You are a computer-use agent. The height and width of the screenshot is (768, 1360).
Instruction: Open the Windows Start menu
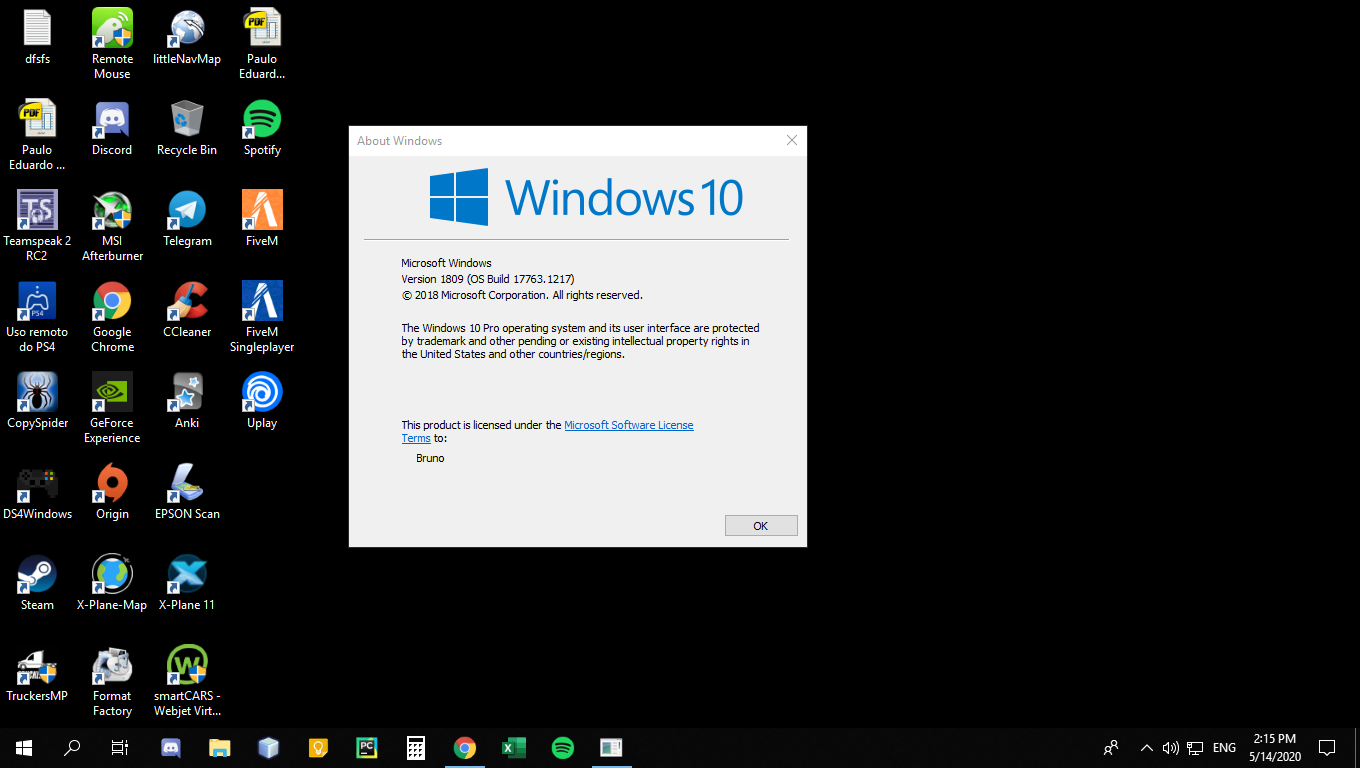(x=24, y=747)
